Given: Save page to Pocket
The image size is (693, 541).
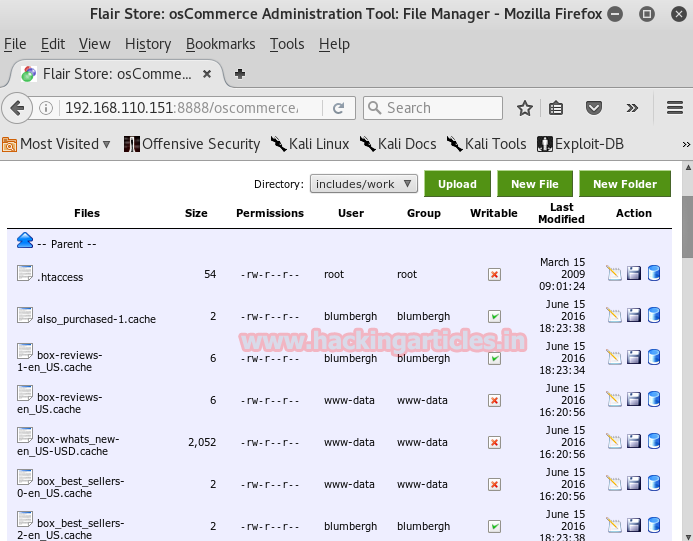Looking at the screenshot, I should [594, 108].
